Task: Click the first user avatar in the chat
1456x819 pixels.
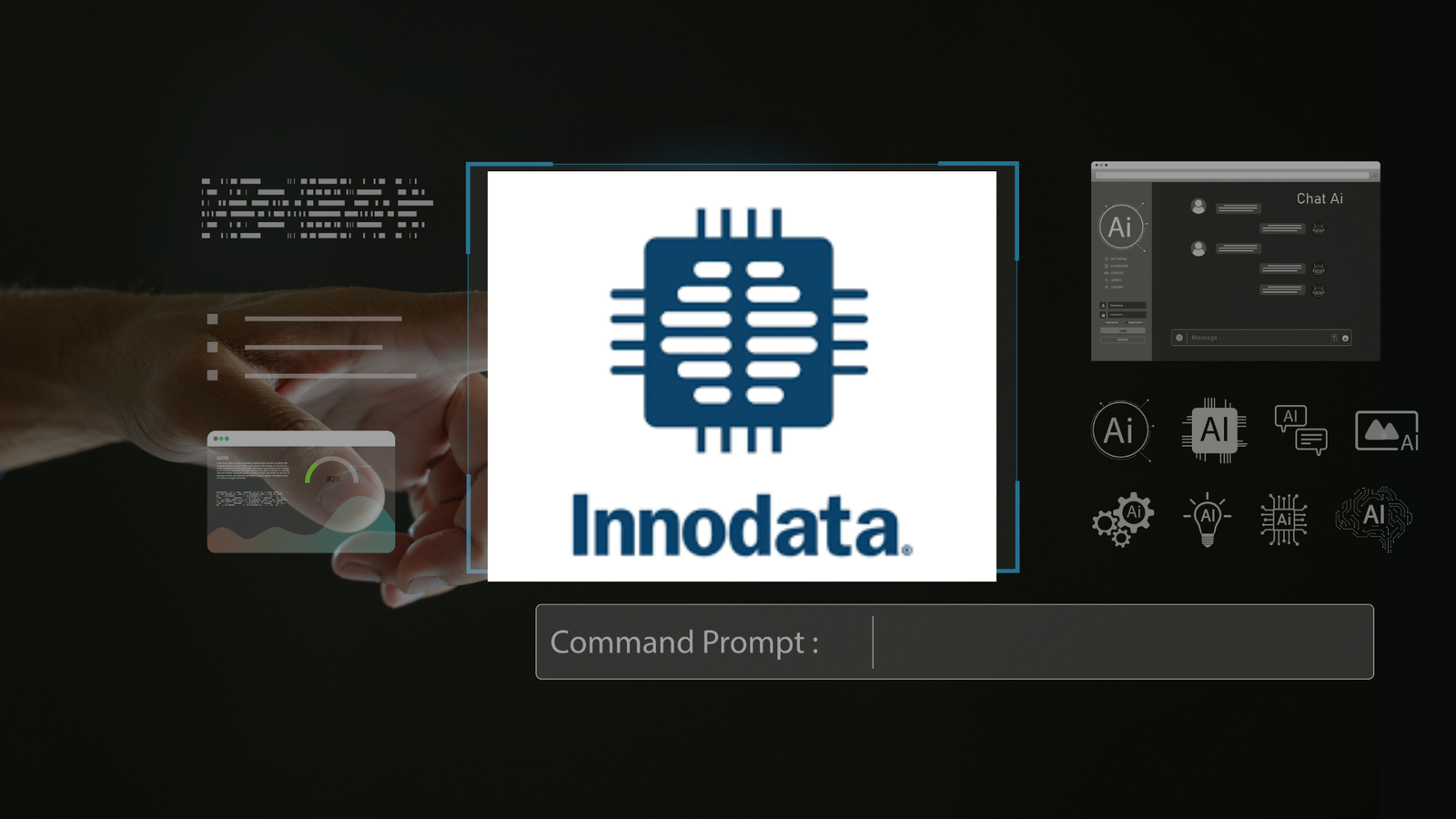Action: (1198, 207)
